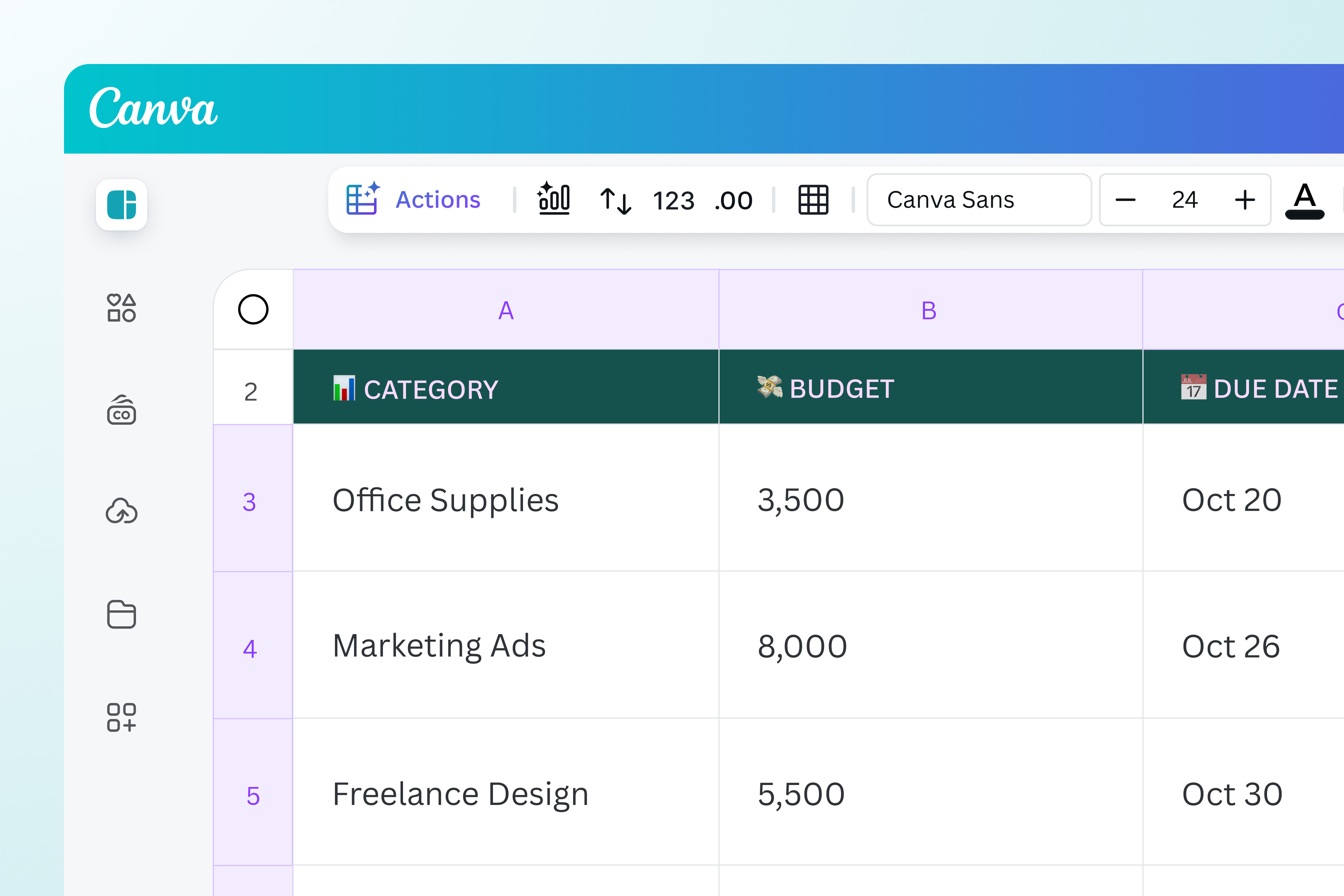Open the Apps grid-plus icon
Viewport: 1344px width, 896px height.
tap(121, 717)
